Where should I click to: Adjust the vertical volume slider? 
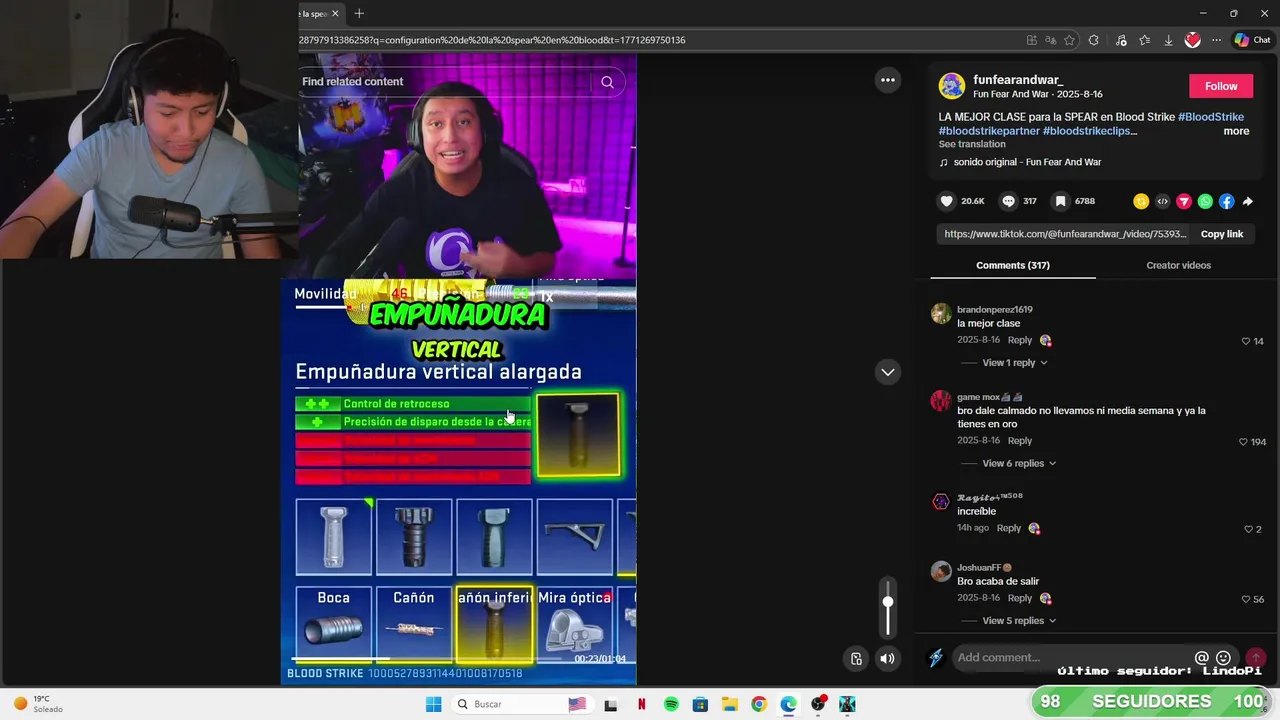[x=887, y=607]
